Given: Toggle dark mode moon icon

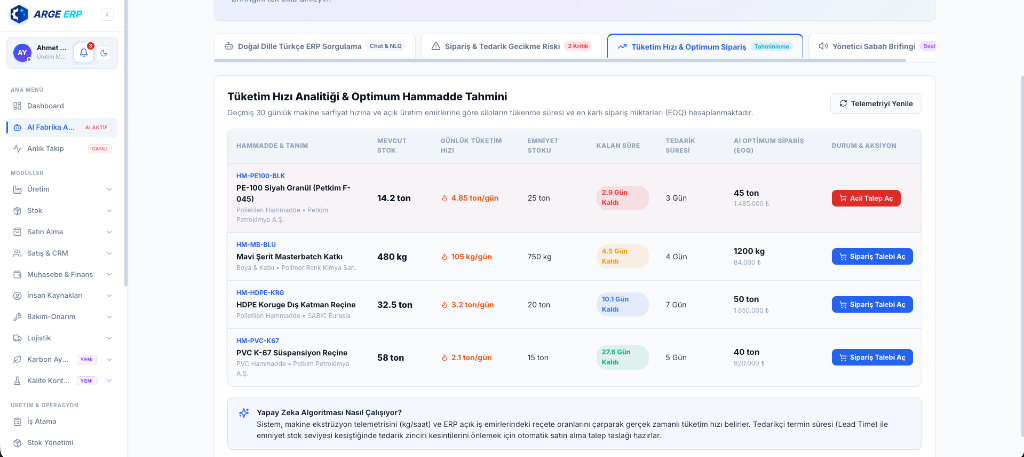Looking at the screenshot, I should tap(104, 53).
